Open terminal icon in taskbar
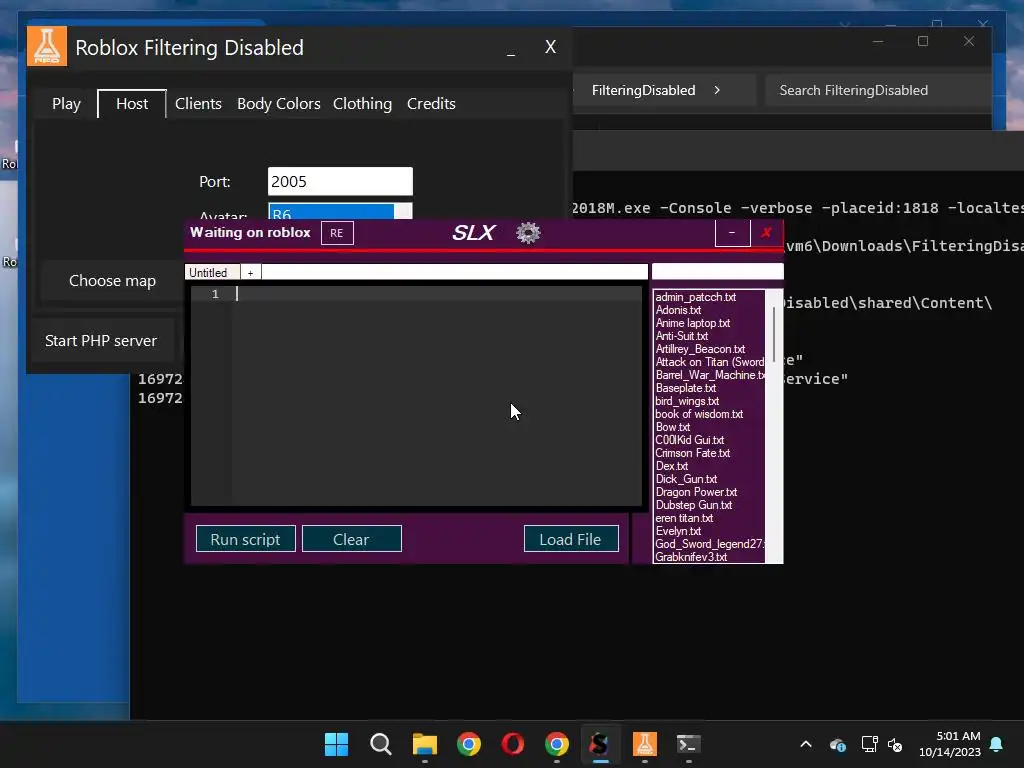Image resolution: width=1024 pixels, height=768 pixels. pyautogui.click(x=688, y=744)
